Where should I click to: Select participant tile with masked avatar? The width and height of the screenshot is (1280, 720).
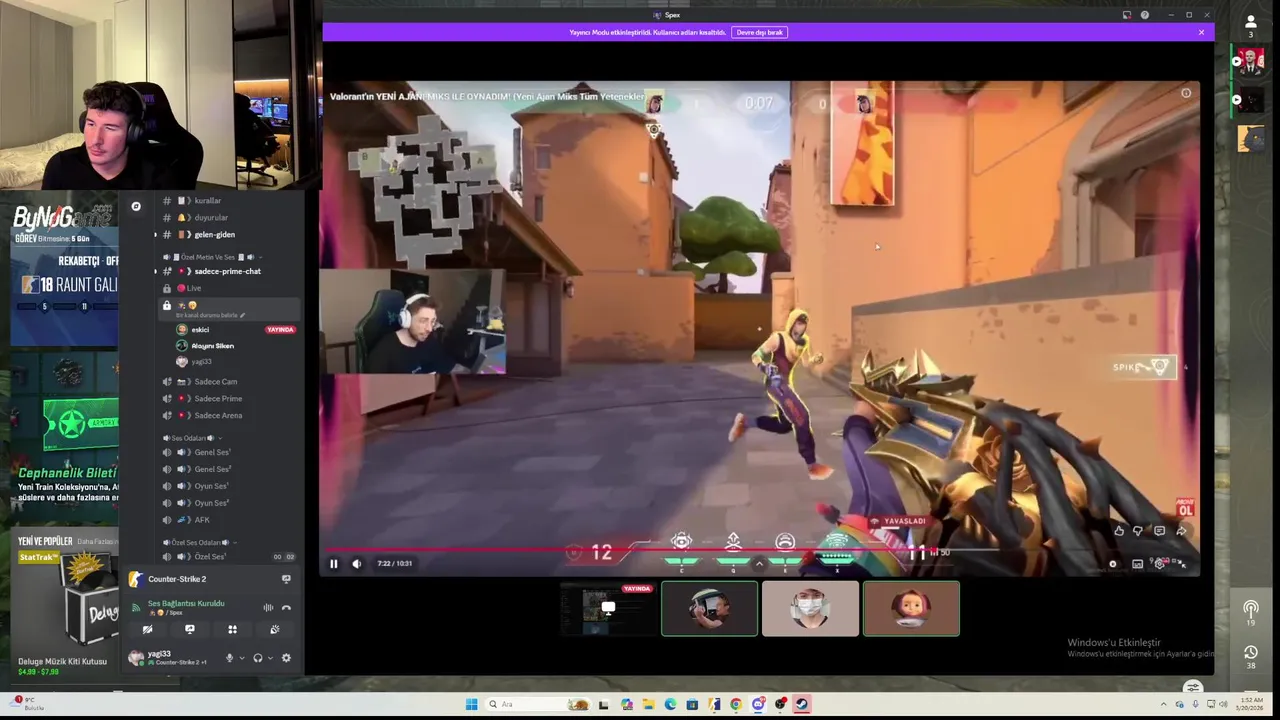pos(810,608)
